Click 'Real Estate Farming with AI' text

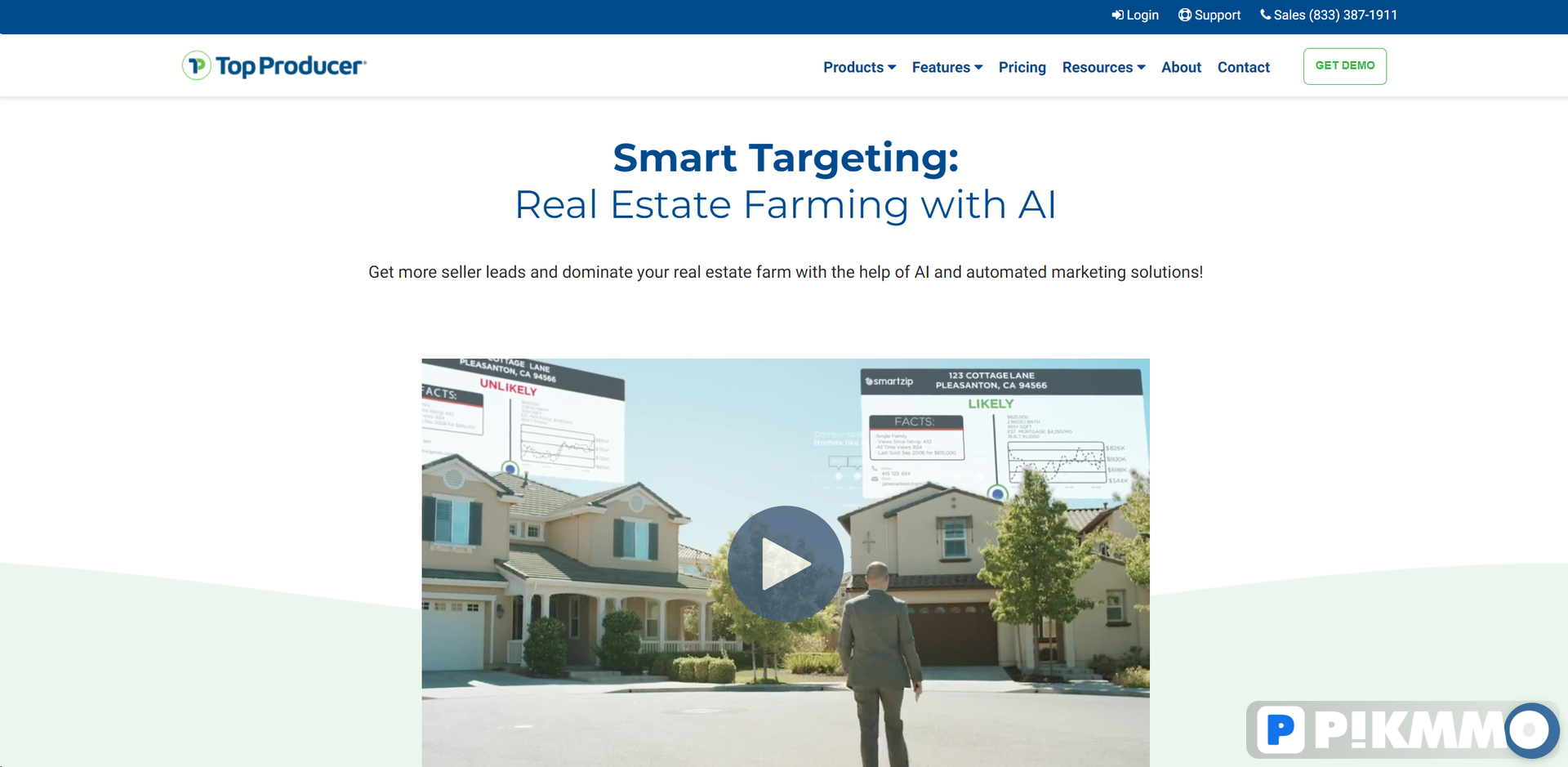point(786,204)
